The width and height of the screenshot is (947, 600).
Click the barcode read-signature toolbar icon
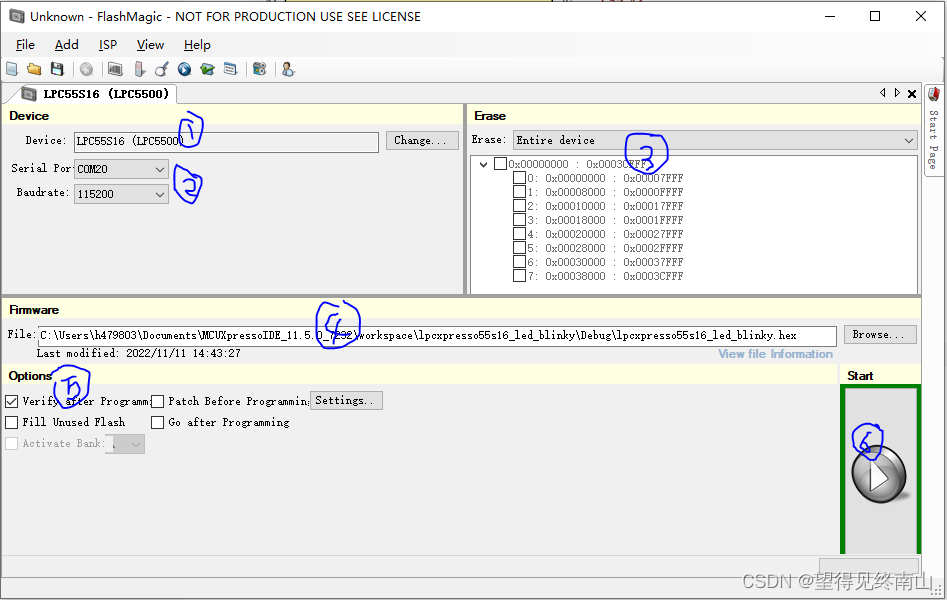tap(113, 69)
